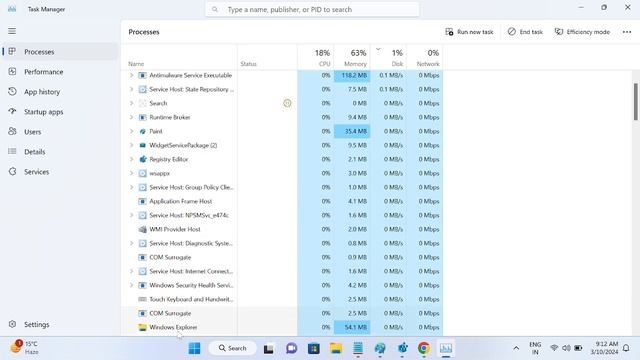Image resolution: width=640 pixels, height=360 pixels.
Task: Expand the Registry Editor row
Action: 131,159
